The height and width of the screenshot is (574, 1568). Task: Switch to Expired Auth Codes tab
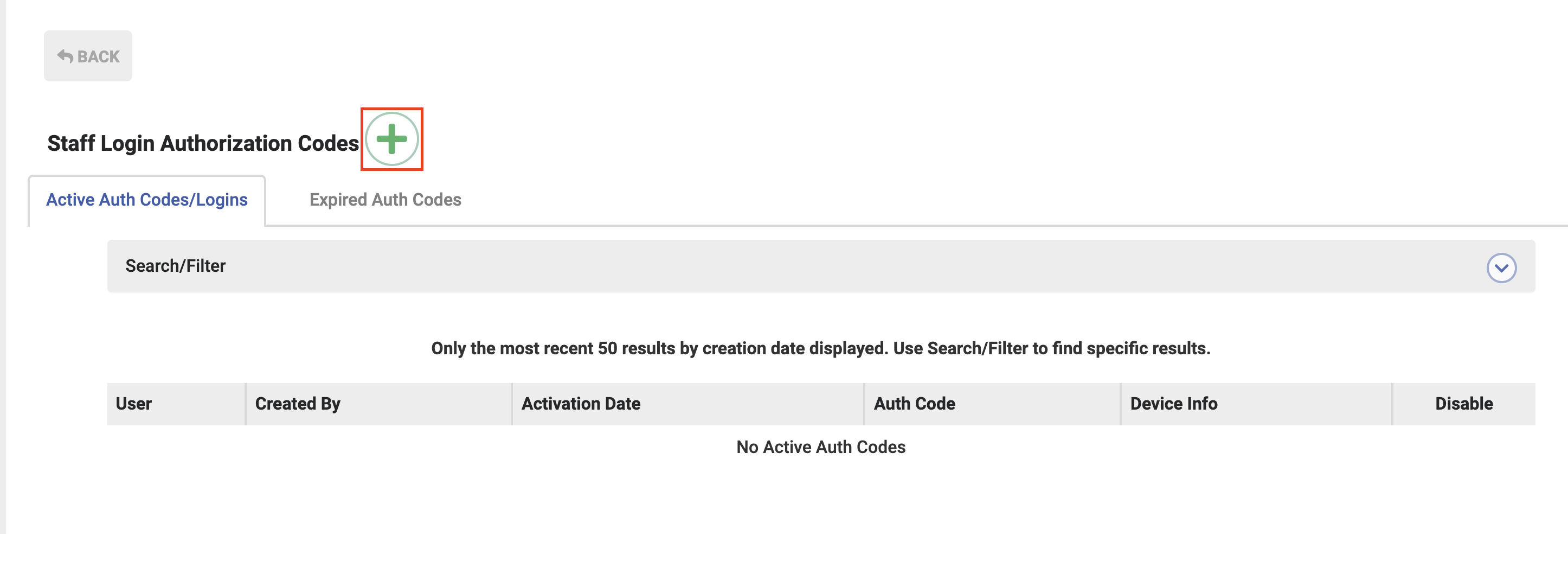385,199
